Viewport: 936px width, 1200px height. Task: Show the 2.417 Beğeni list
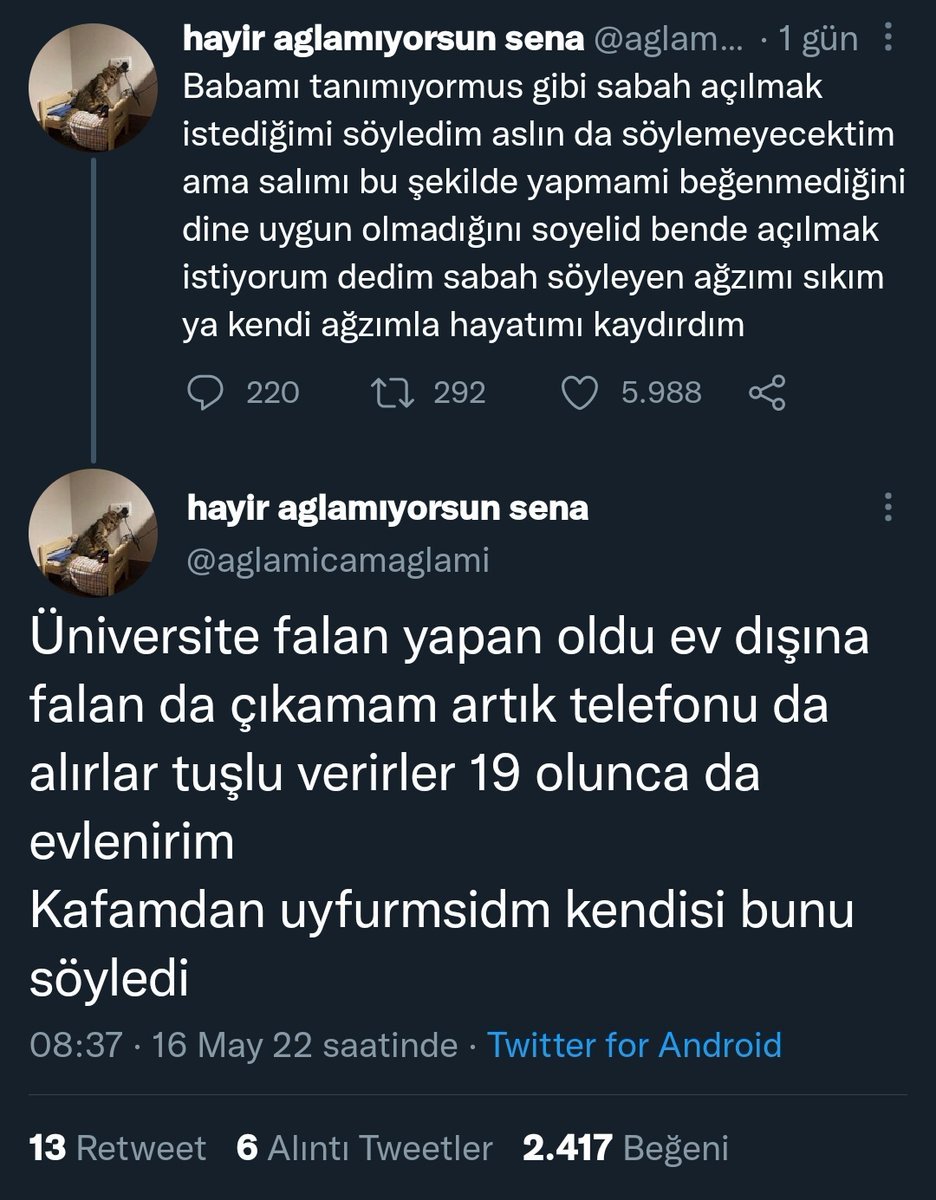point(625,1148)
